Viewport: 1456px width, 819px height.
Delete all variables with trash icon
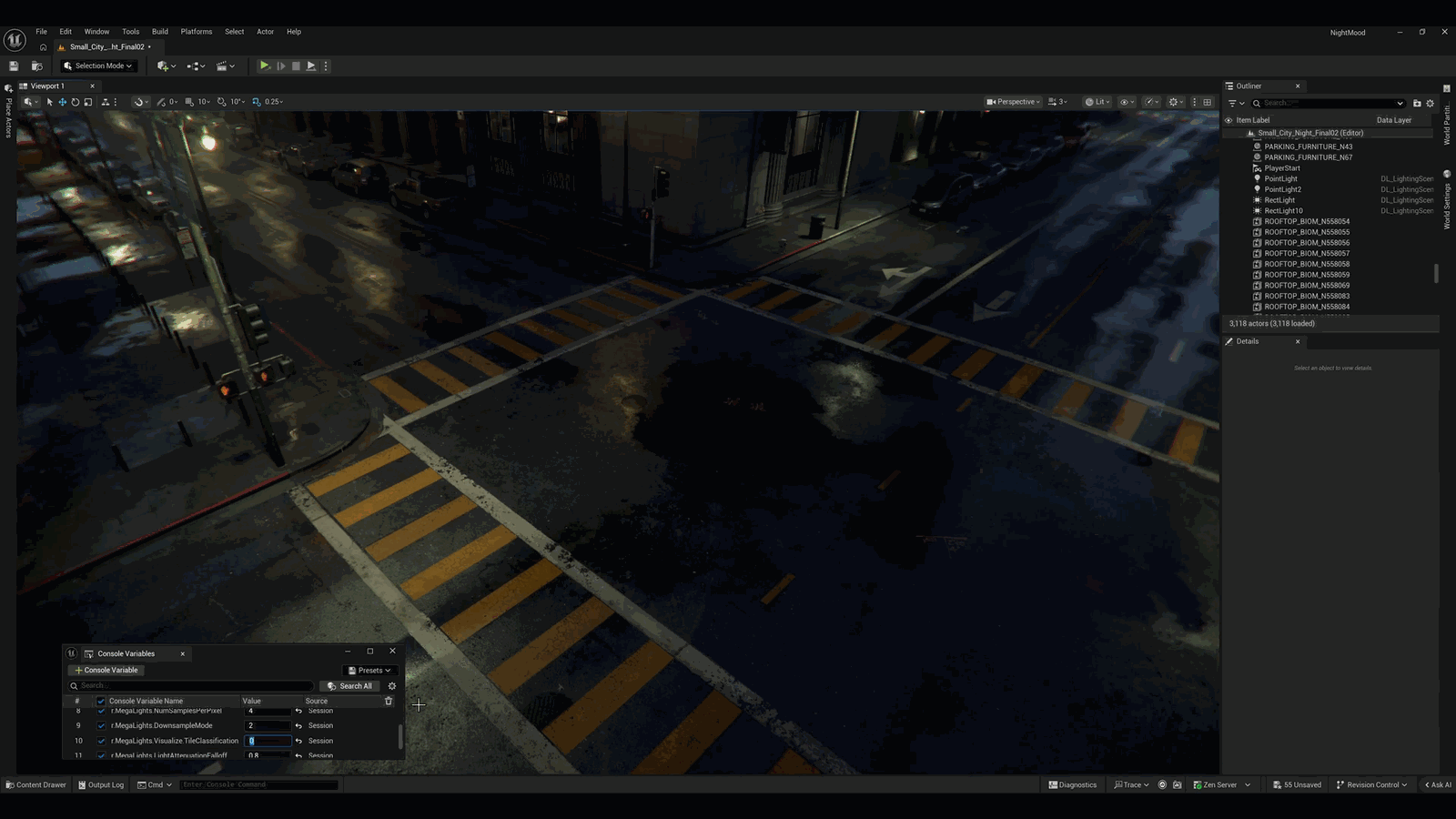[x=389, y=701]
